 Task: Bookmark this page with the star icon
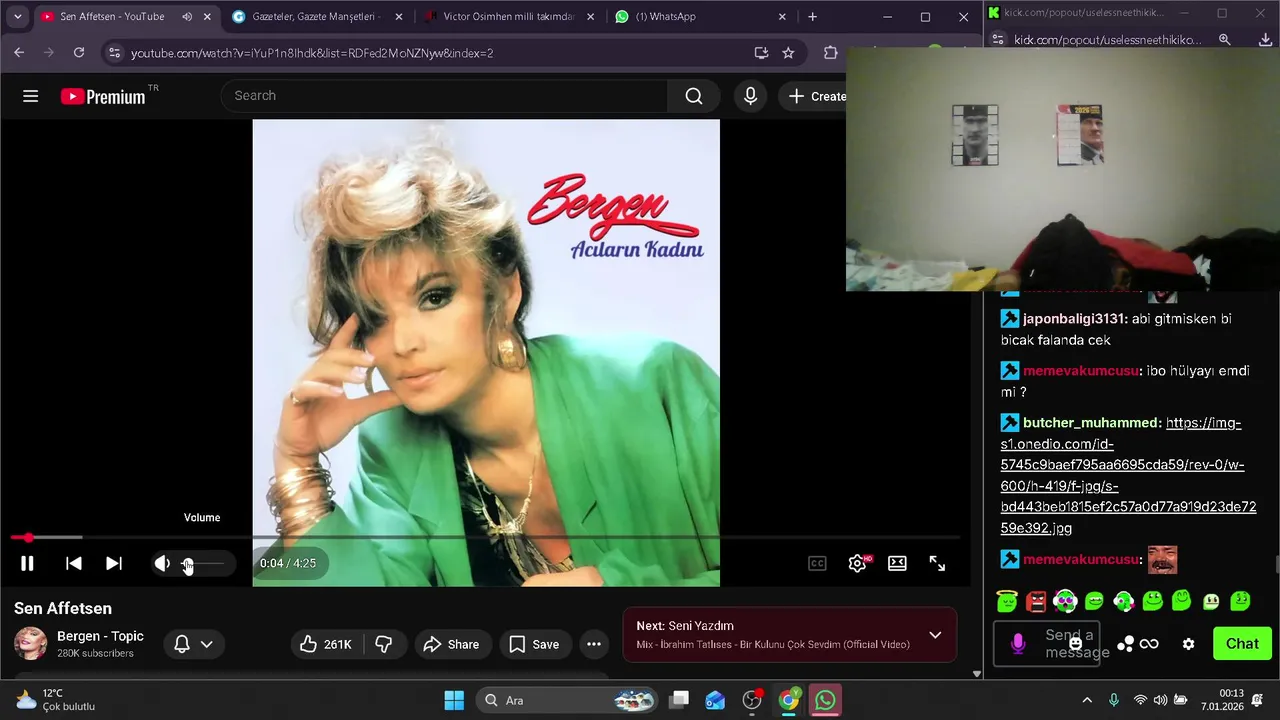click(x=788, y=53)
